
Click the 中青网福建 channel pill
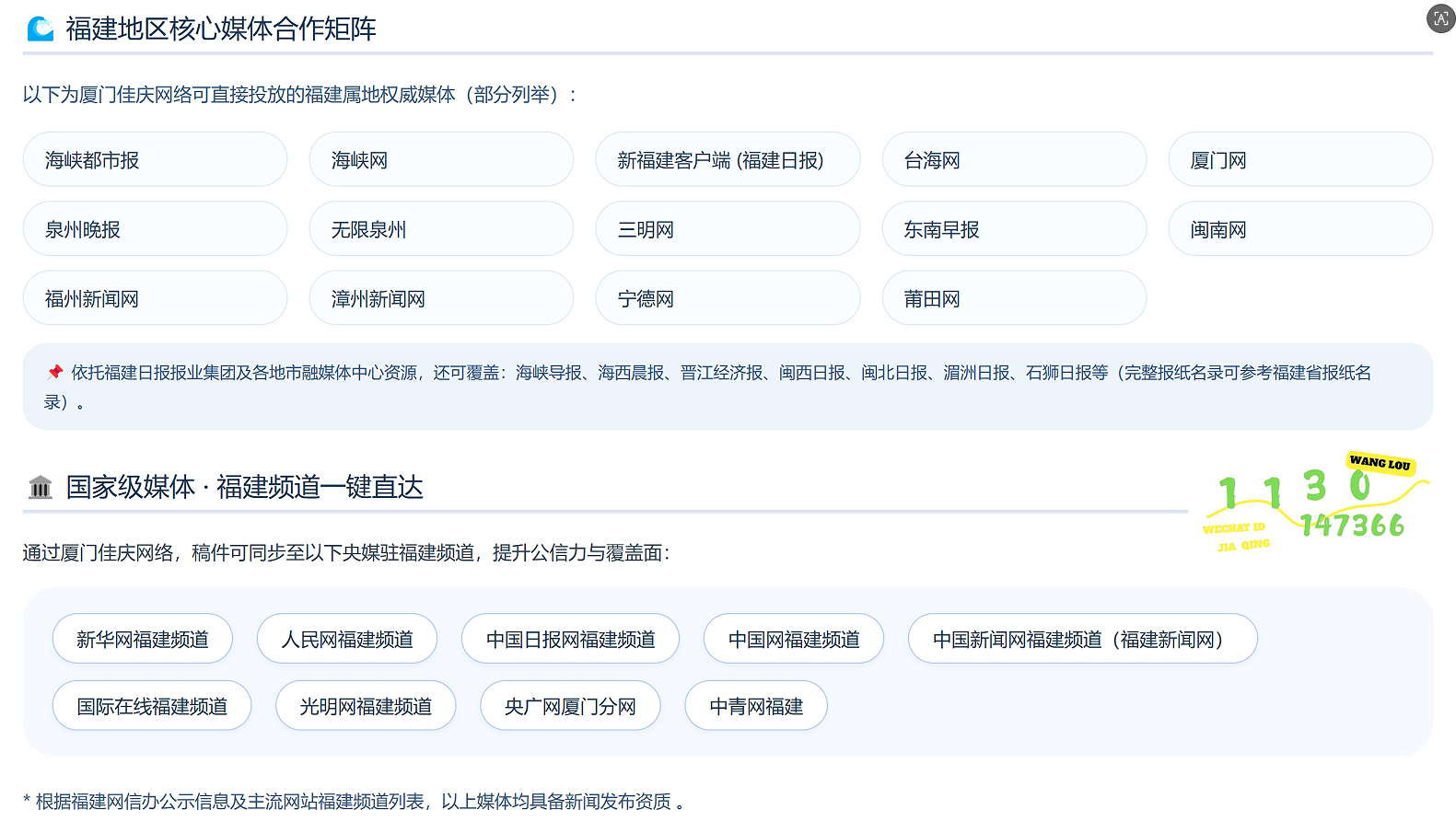pos(756,706)
